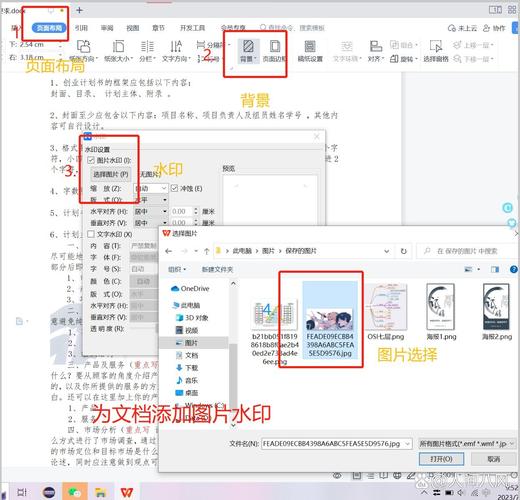Click the volume icon in system tray
The width and height of the screenshot is (520, 500).
(461, 492)
